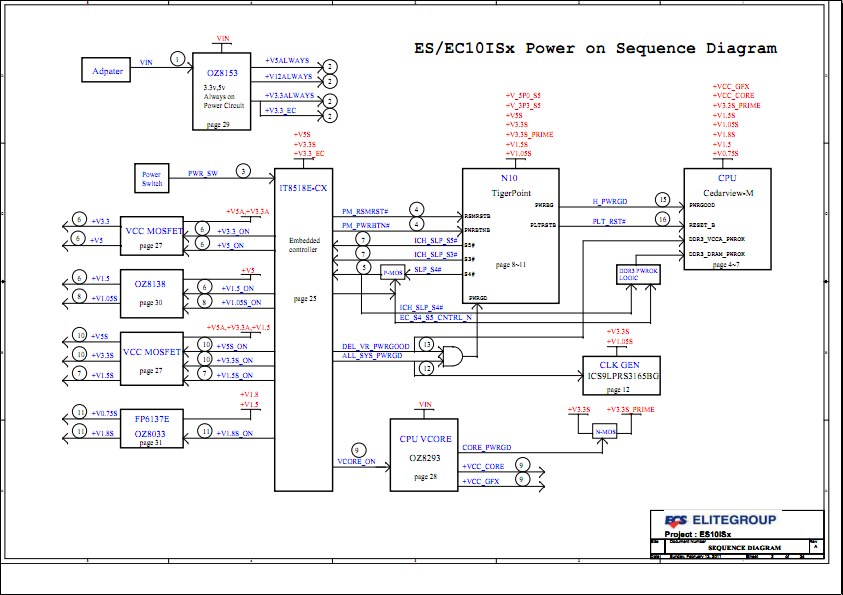Click the PM_RSMRST# signal label
This screenshot has width=843, height=595.
click(x=365, y=212)
